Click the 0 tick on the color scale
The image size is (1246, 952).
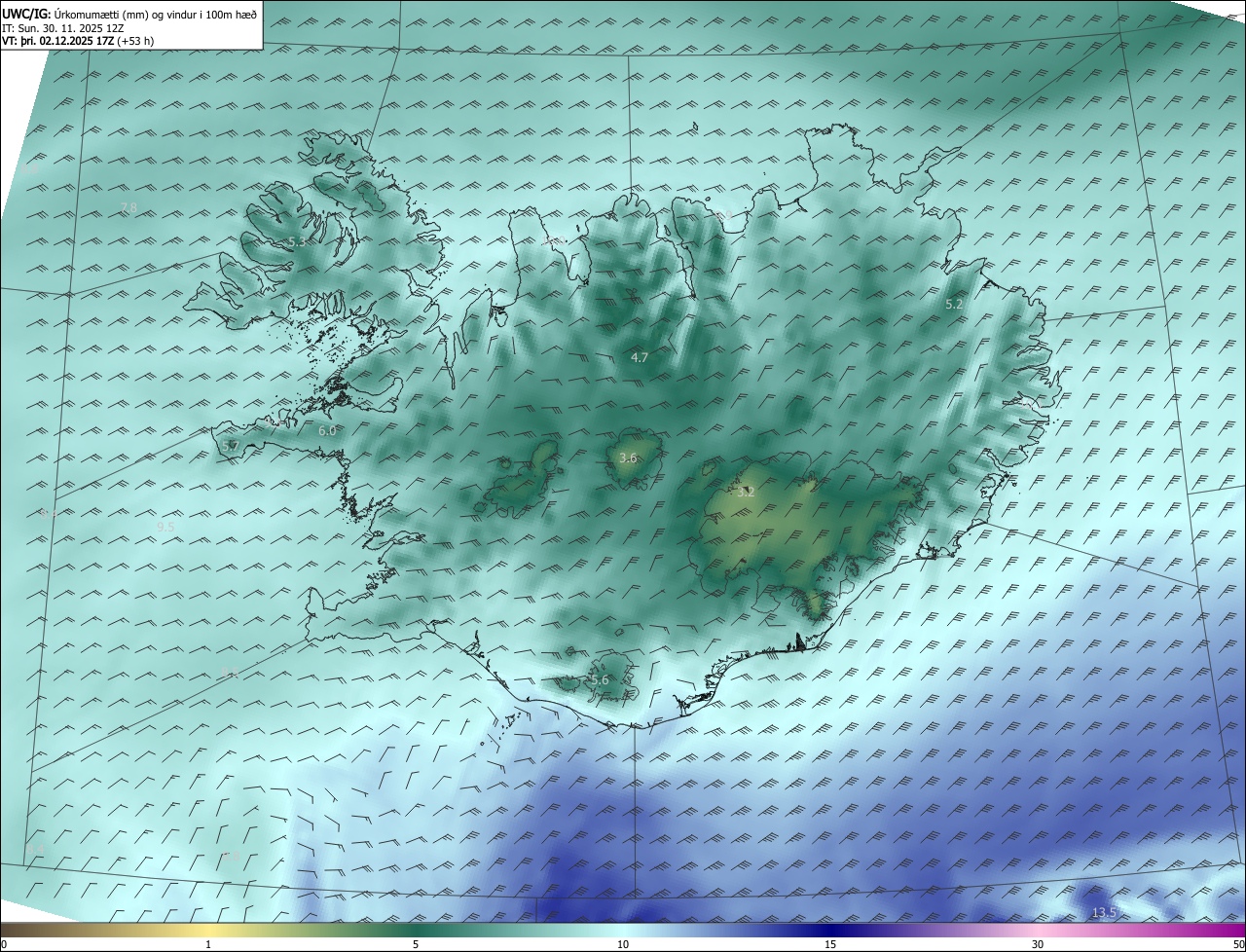point(4,944)
